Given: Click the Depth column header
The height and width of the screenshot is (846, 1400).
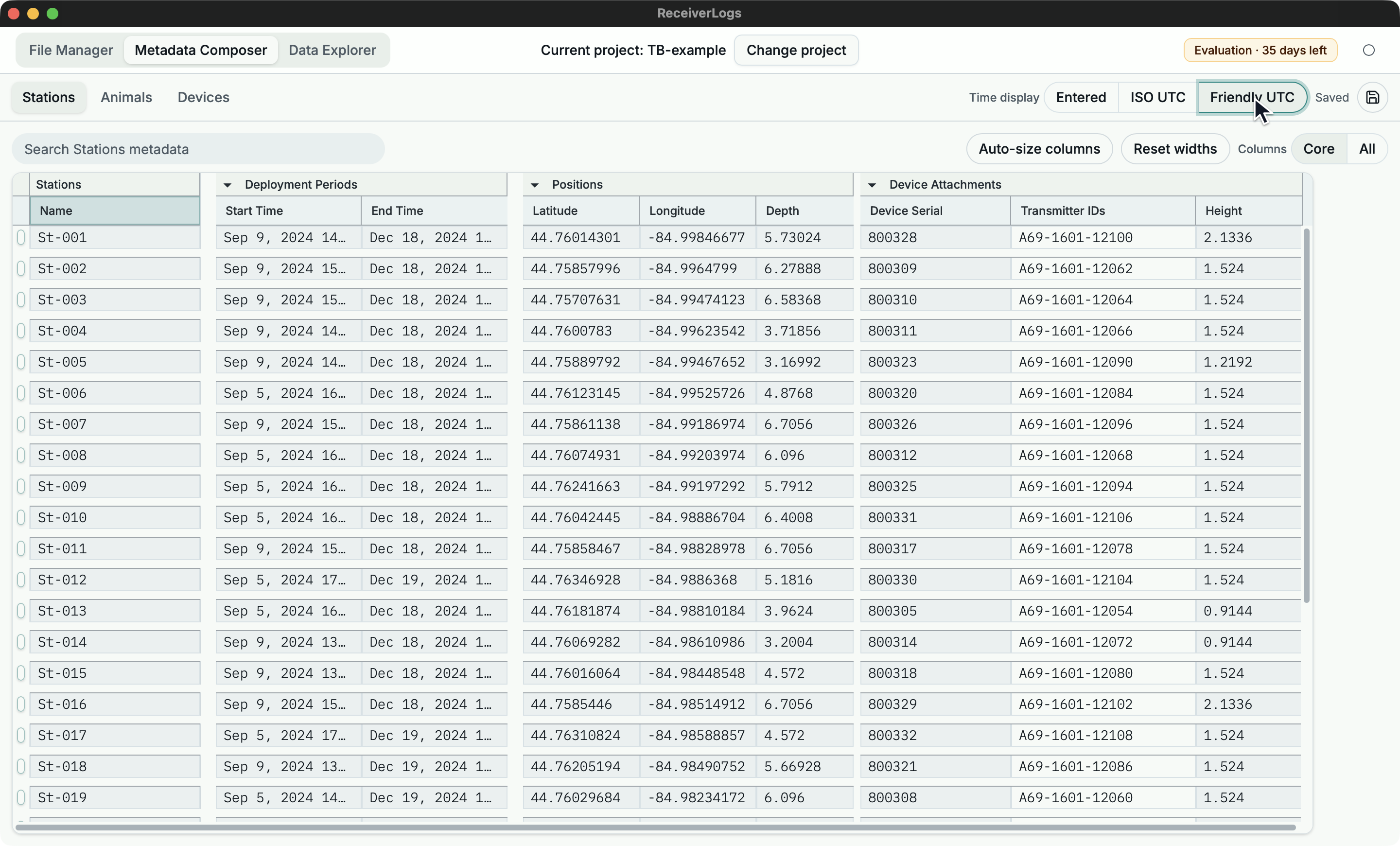Looking at the screenshot, I should (805, 211).
